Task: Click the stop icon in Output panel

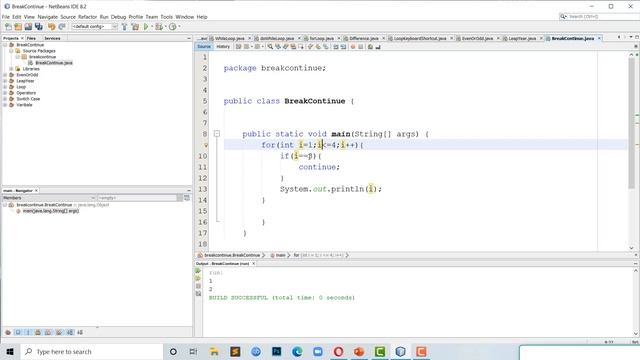Action: tap(198, 286)
